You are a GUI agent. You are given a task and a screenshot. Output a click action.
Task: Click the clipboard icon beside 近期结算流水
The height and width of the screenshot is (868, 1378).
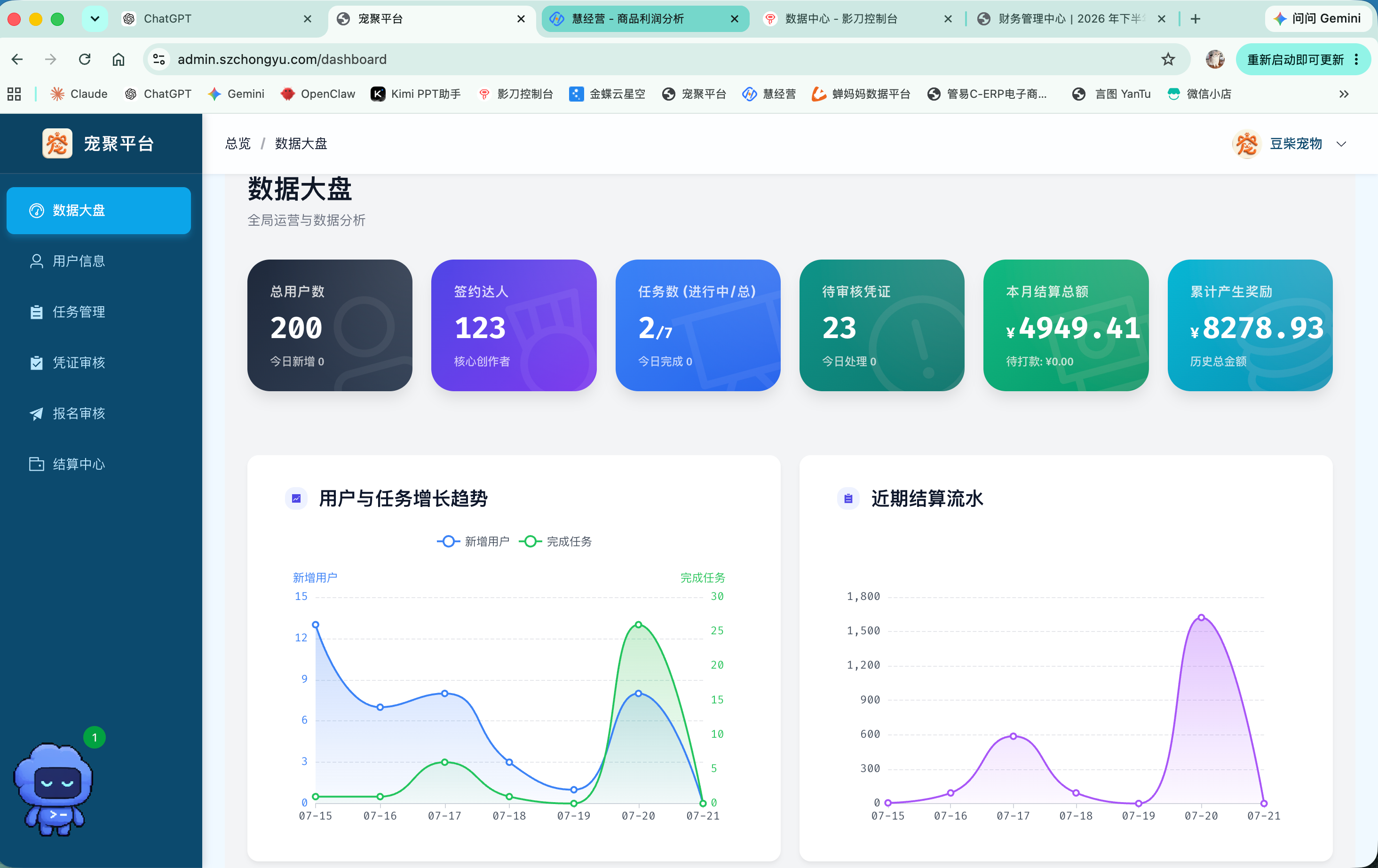848,498
